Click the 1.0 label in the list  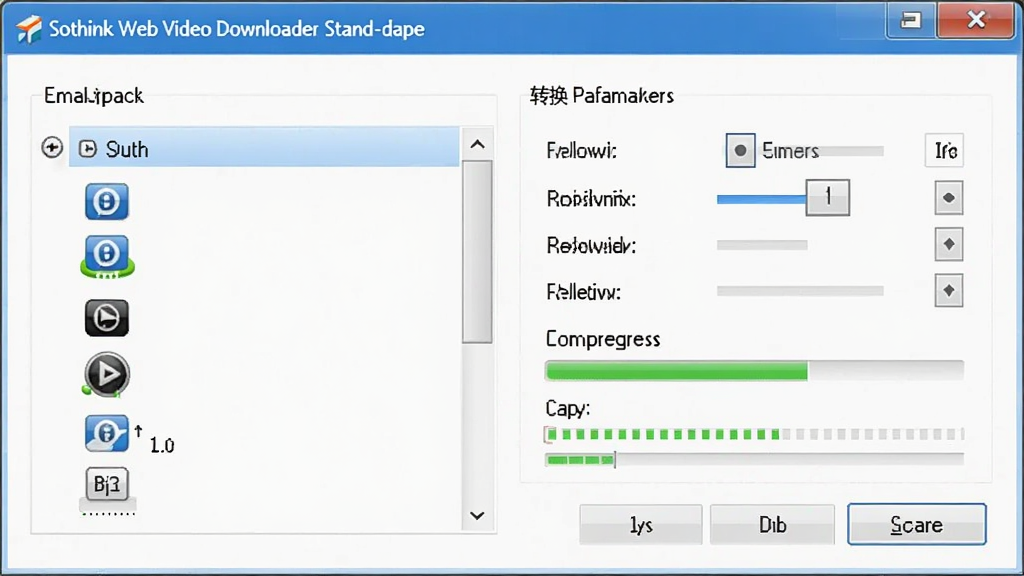tap(161, 446)
